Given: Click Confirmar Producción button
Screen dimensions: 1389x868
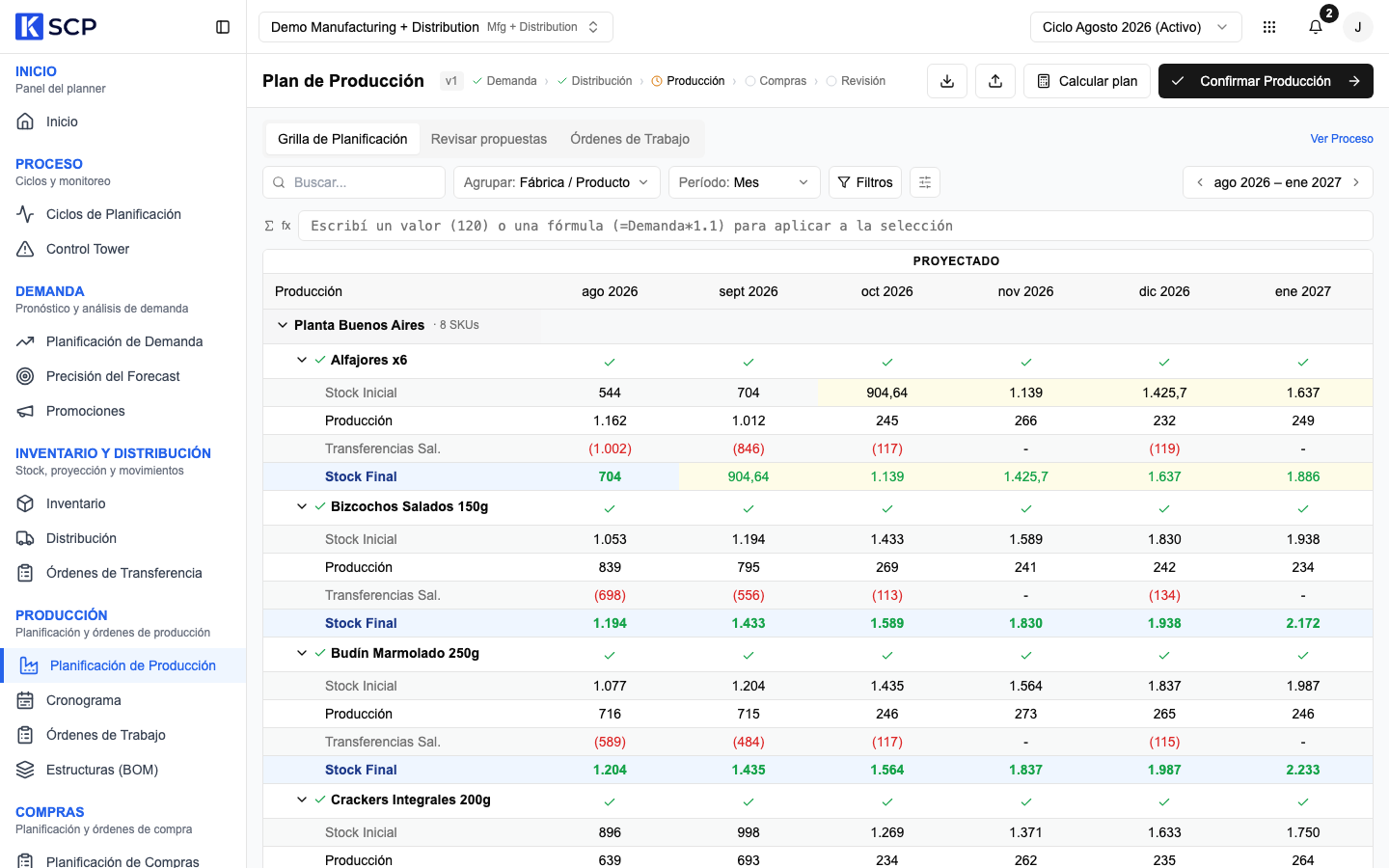Looking at the screenshot, I should [x=1266, y=81].
